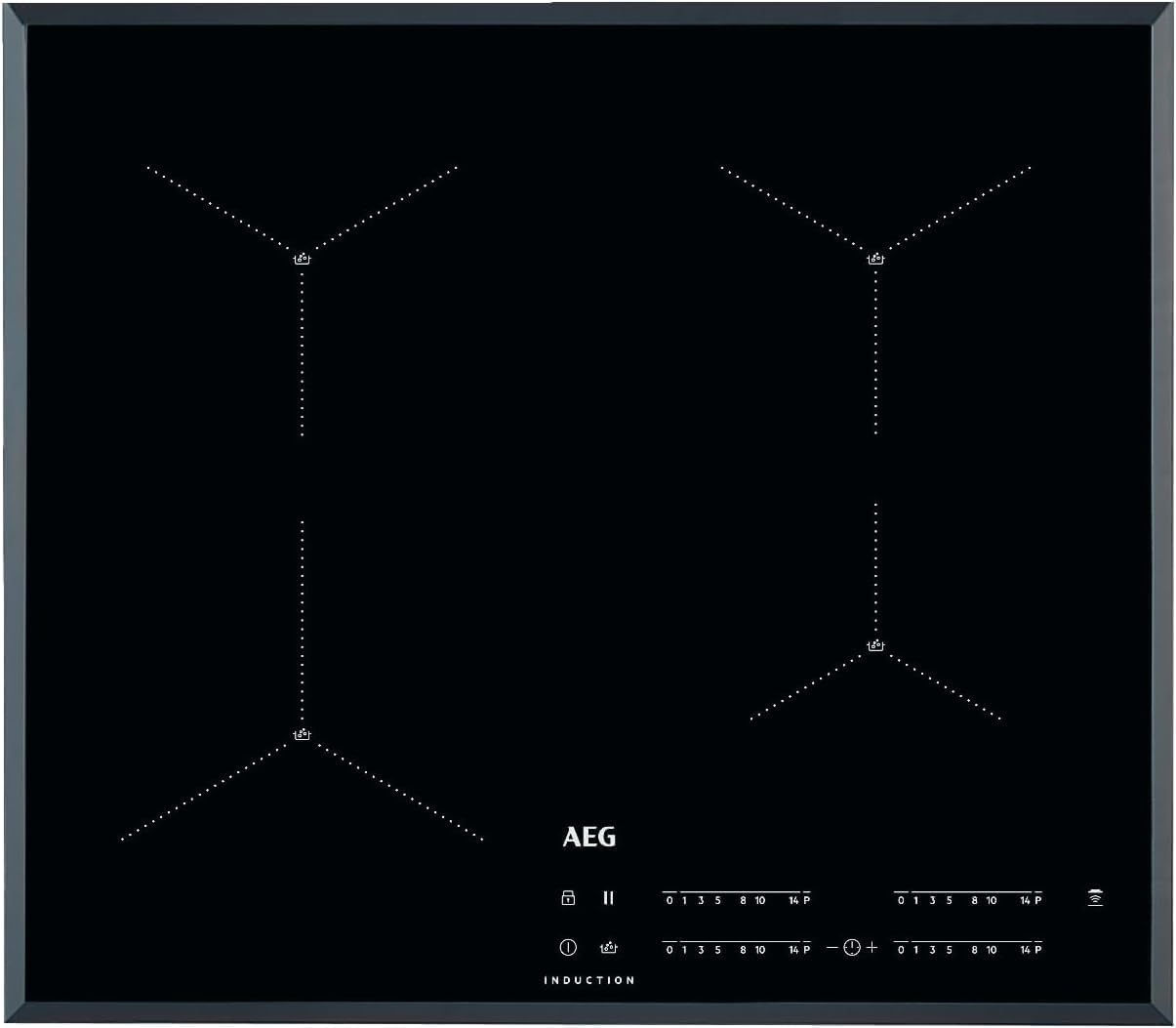Viewport: 1176px width, 1028px height.
Task: Select power level 5 on the lower-left slider
Action: point(717,948)
